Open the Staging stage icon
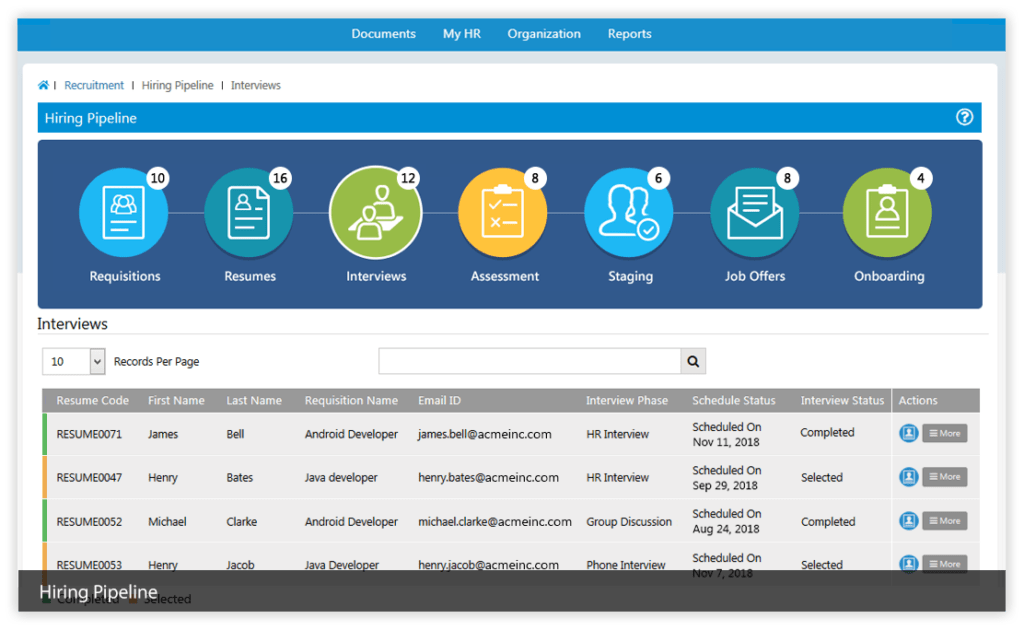 click(x=629, y=211)
